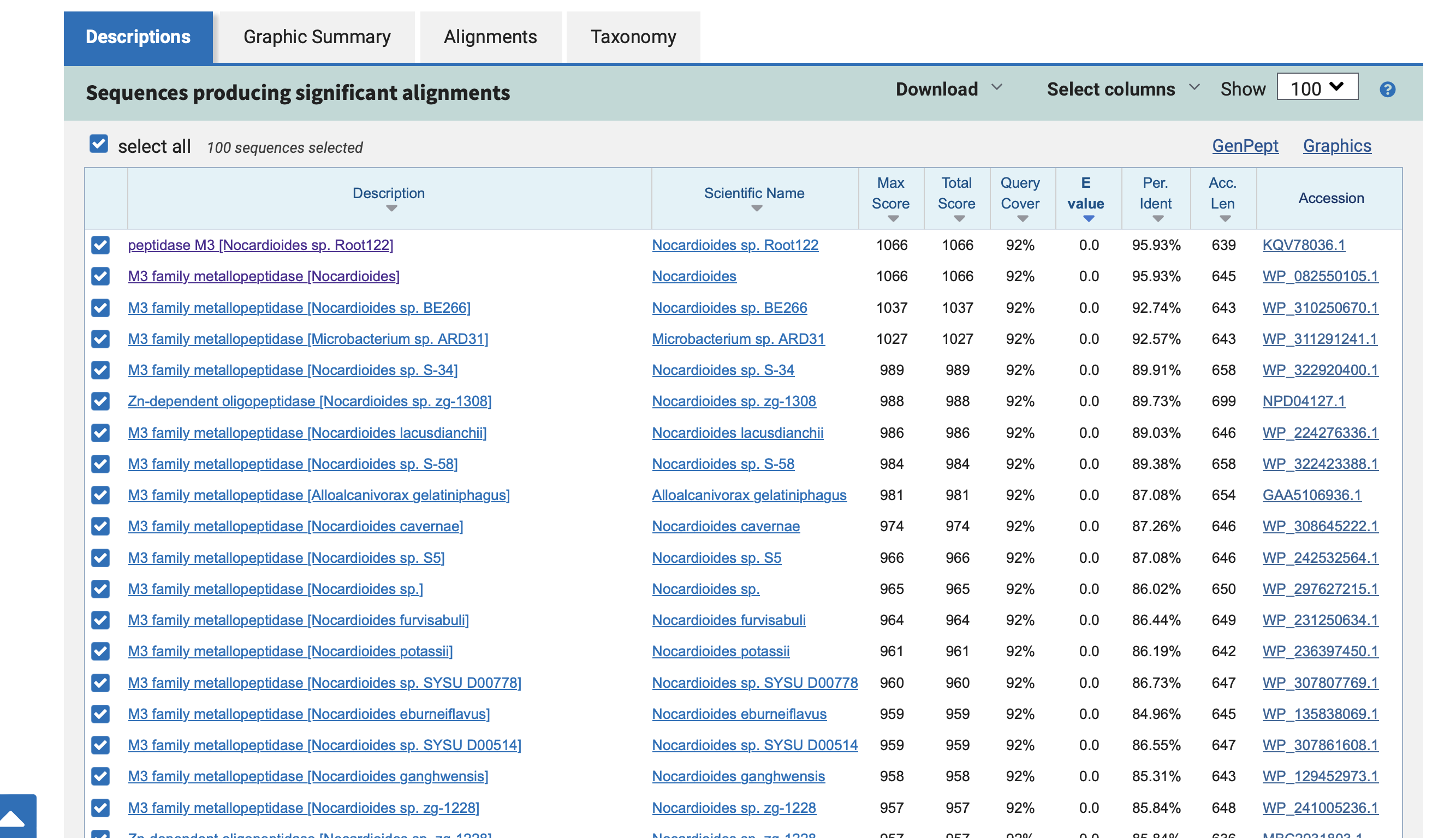Screen dimensions: 1456x838
Task: Open accession KQV78036.1
Action: 1304,245
